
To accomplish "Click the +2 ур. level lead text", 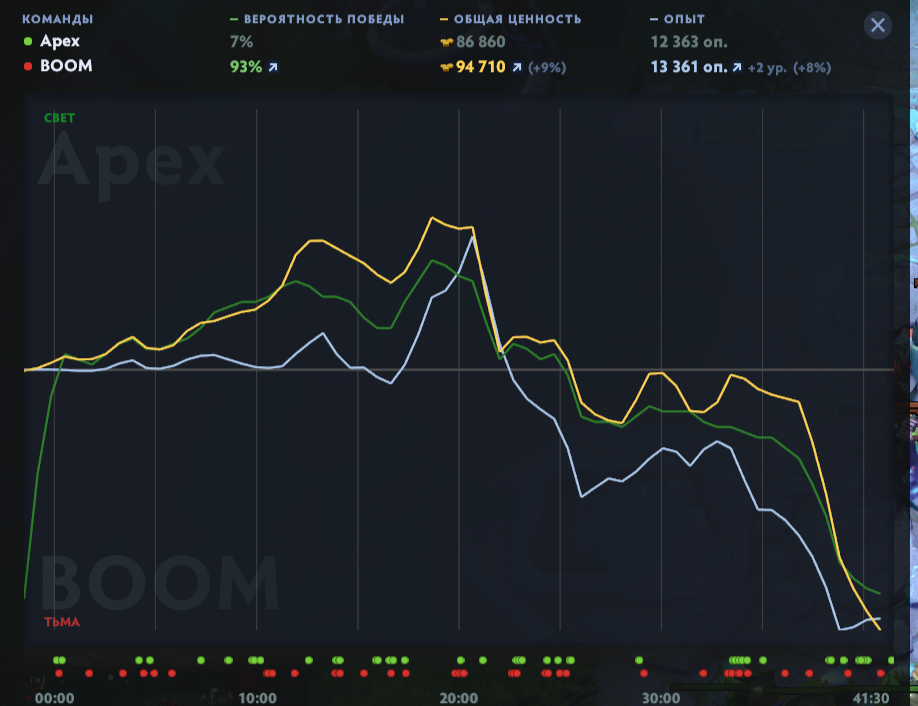I will click(767, 68).
